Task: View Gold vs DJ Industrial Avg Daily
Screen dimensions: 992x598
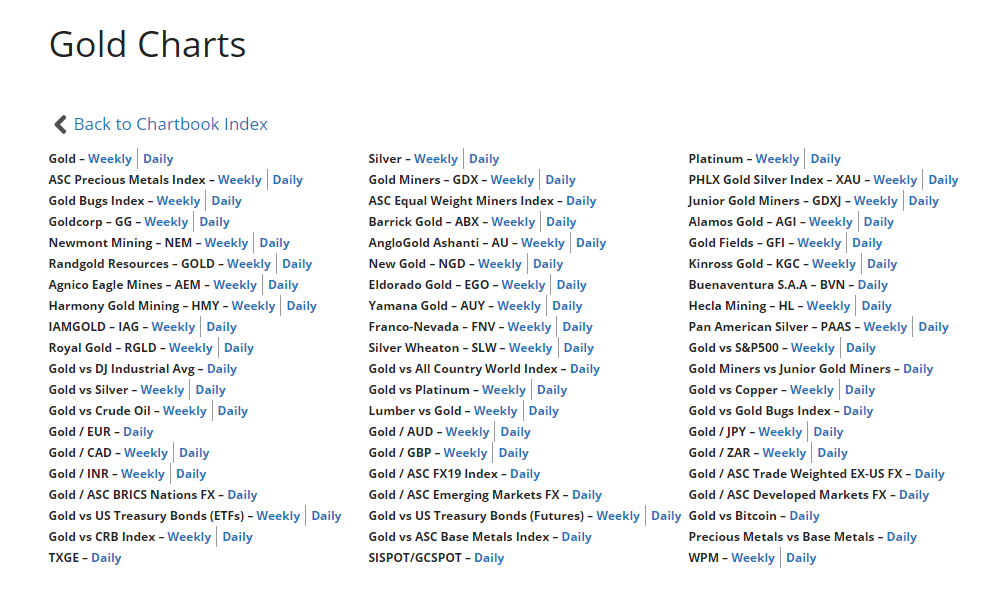Action: [x=222, y=368]
